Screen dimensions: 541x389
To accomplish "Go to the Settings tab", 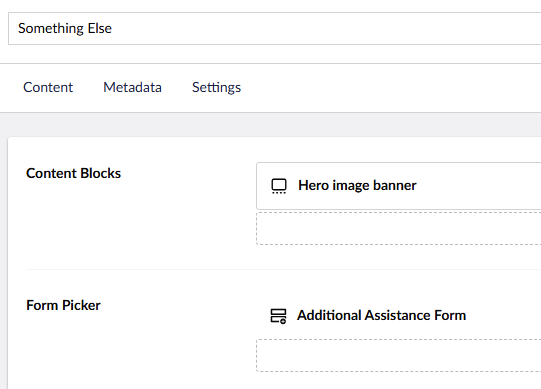I will pos(216,87).
